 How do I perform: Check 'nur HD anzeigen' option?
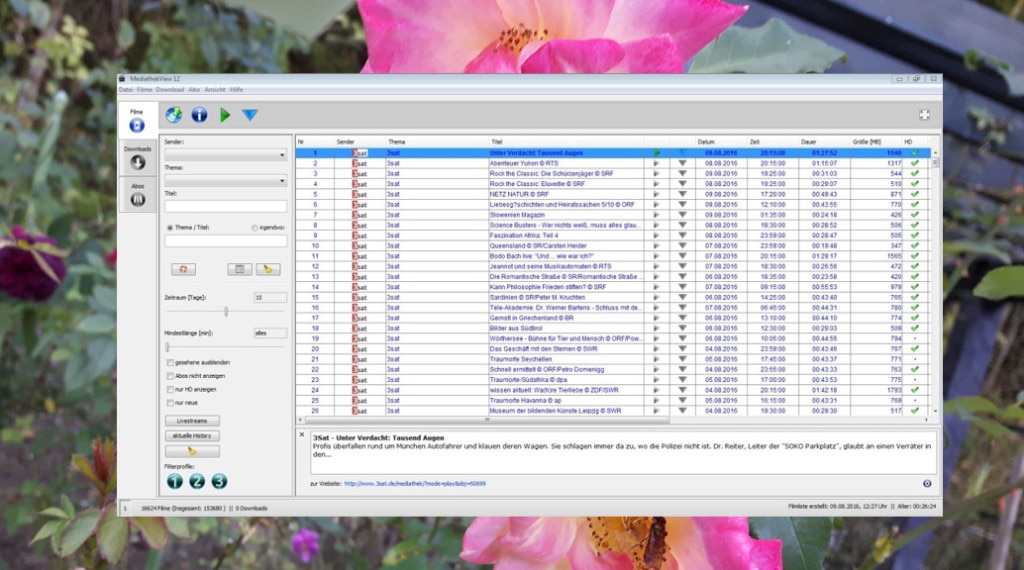coord(169,389)
